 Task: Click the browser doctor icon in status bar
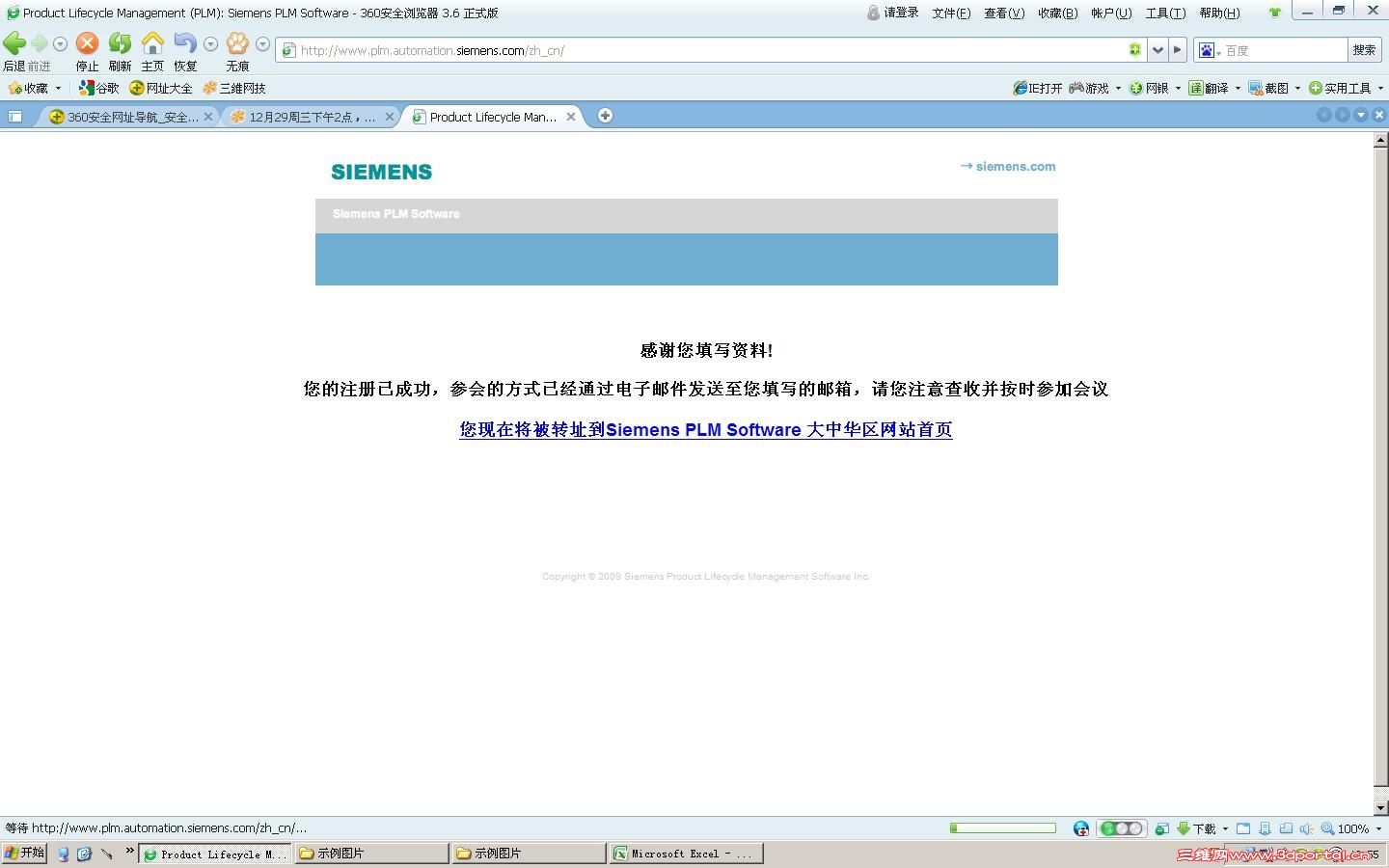tap(1081, 828)
